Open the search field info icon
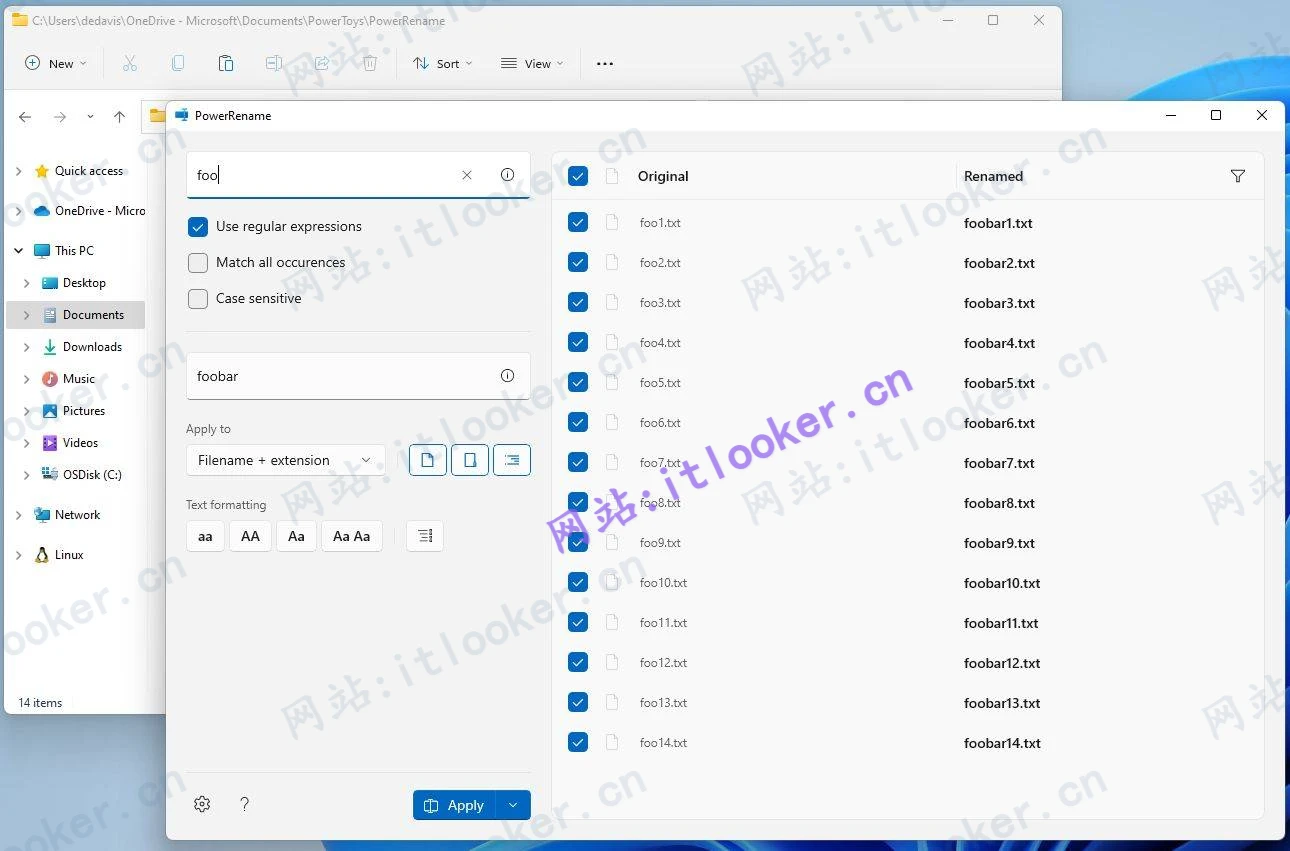The height and width of the screenshot is (851, 1290). click(507, 175)
